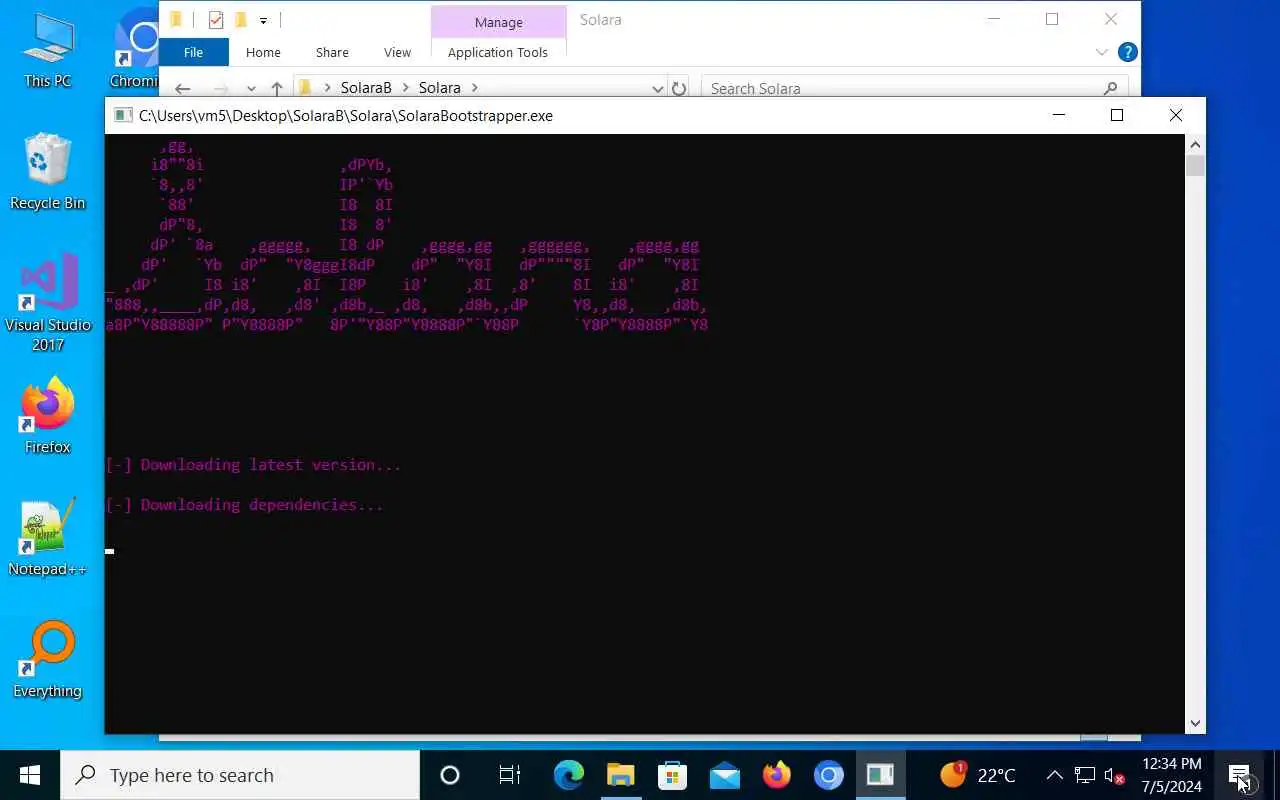The image size is (1280, 800).
Task: Open Microsoft Edge from the taskbar
Action: point(569,775)
